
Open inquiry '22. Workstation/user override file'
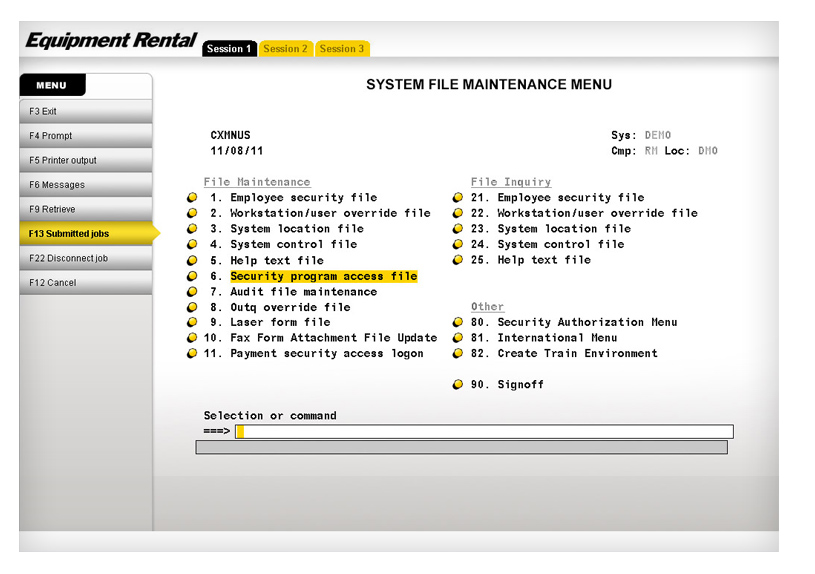pyautogui.click(x=584, y=213)
